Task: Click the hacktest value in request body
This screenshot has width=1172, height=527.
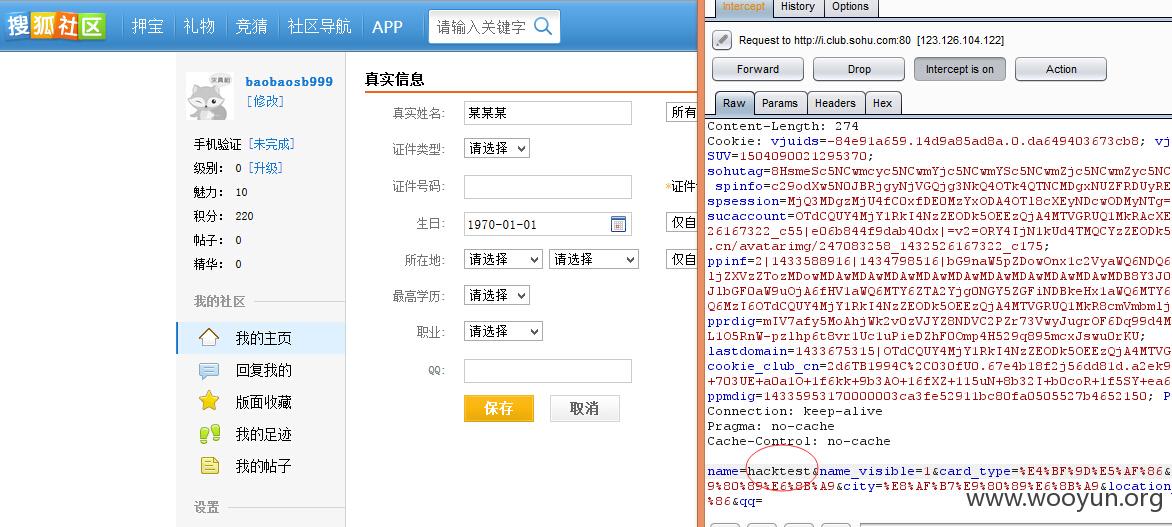Action: (779, 471)
